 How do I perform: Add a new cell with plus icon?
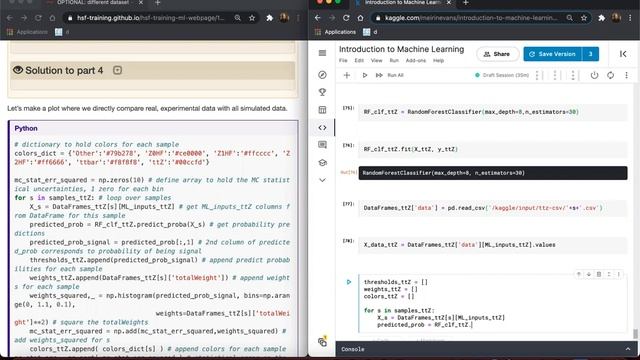click(347, 75)
